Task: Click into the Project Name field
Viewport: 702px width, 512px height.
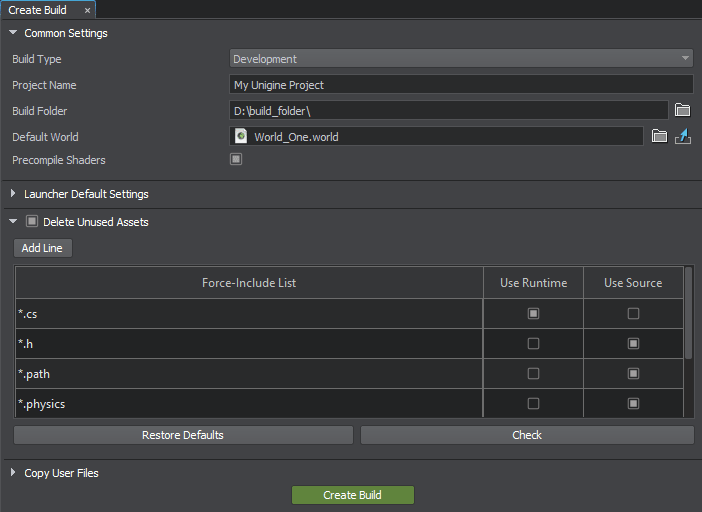Action: point(461,85)
